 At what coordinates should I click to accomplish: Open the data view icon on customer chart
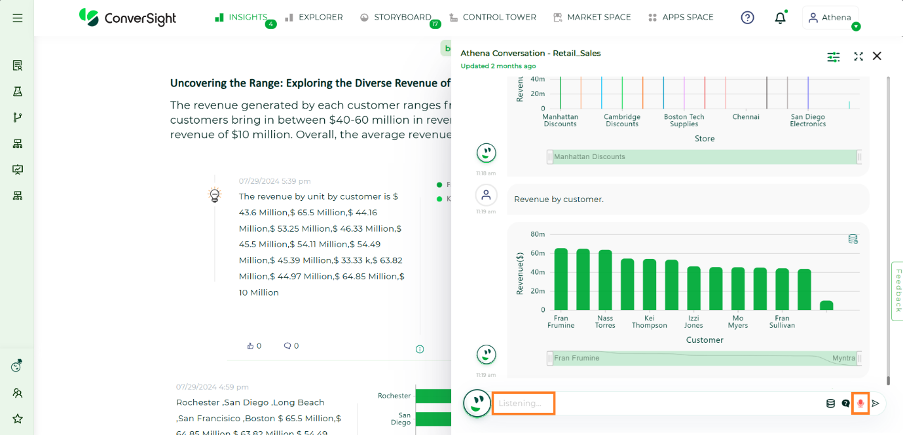pyautogui.click(x=853, y=239)
